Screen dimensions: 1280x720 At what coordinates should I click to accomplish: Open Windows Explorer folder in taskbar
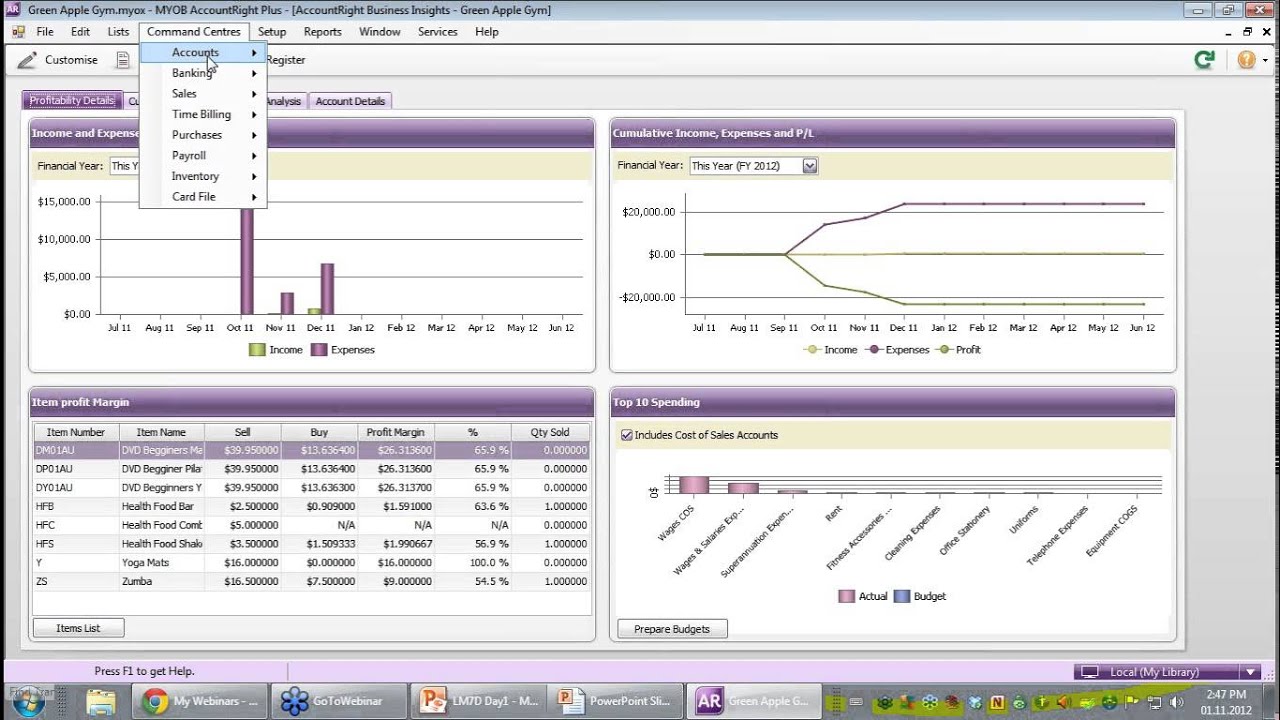pyautogui.click(x=101, y=702)
